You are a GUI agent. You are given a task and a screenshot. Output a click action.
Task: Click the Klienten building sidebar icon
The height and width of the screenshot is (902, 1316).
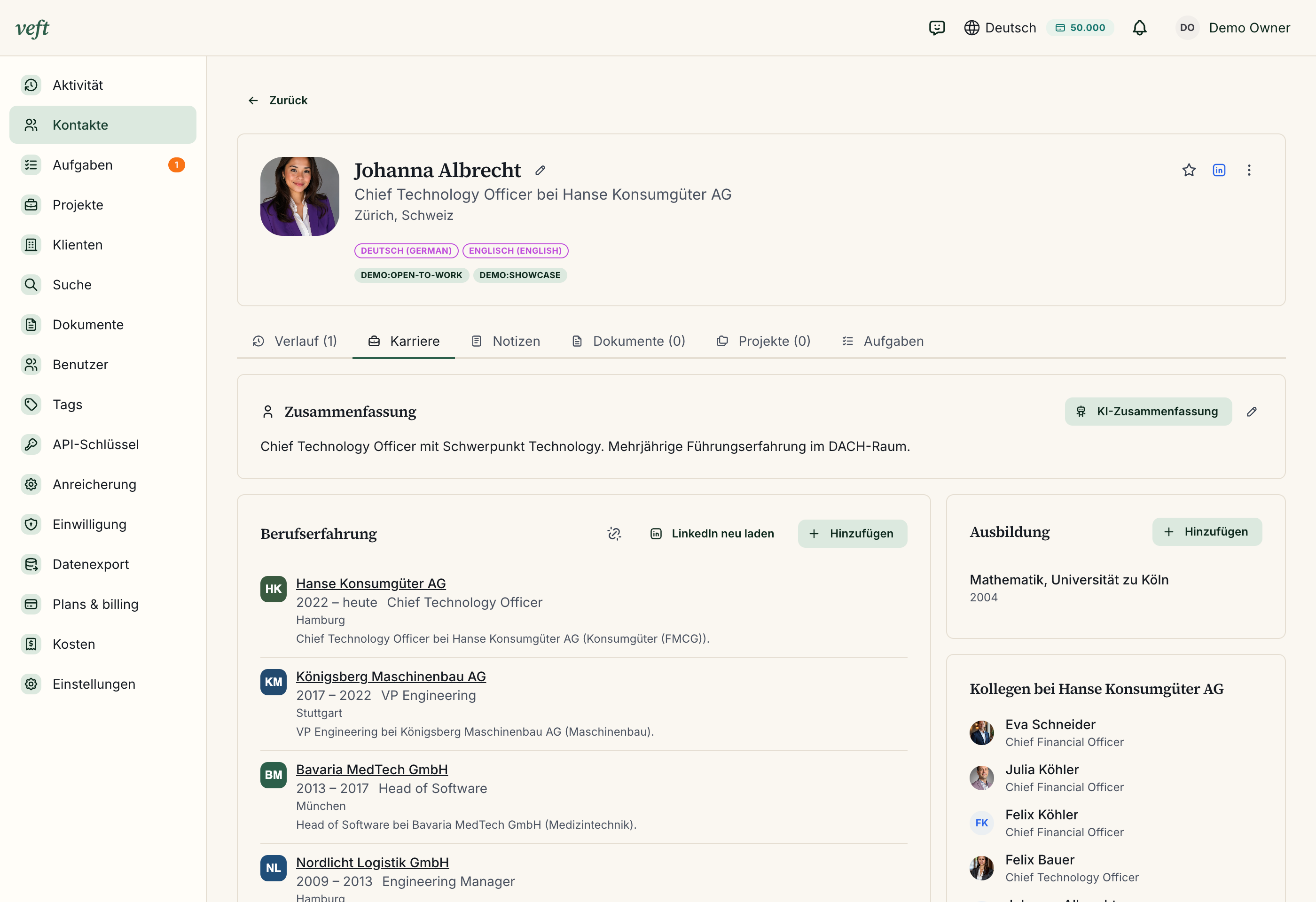pos(31,244)
